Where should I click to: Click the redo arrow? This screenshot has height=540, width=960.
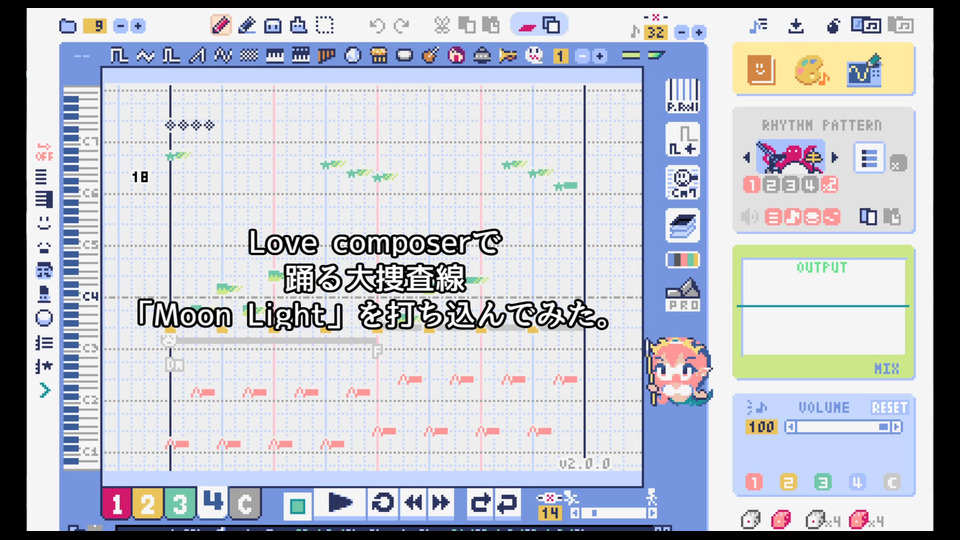[x=402, y=26]
